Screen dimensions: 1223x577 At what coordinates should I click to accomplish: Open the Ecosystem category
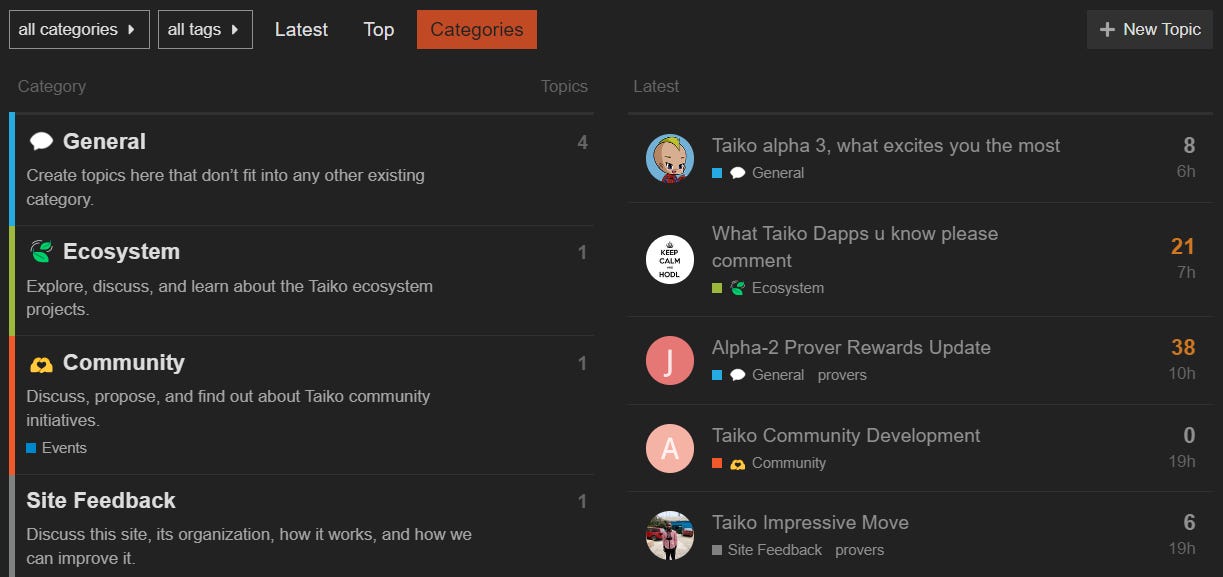pyautogui.click(x=121, y=252)
